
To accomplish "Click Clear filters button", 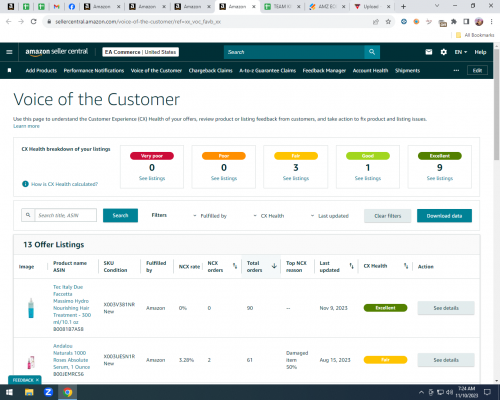I will (x=388, y=216).
